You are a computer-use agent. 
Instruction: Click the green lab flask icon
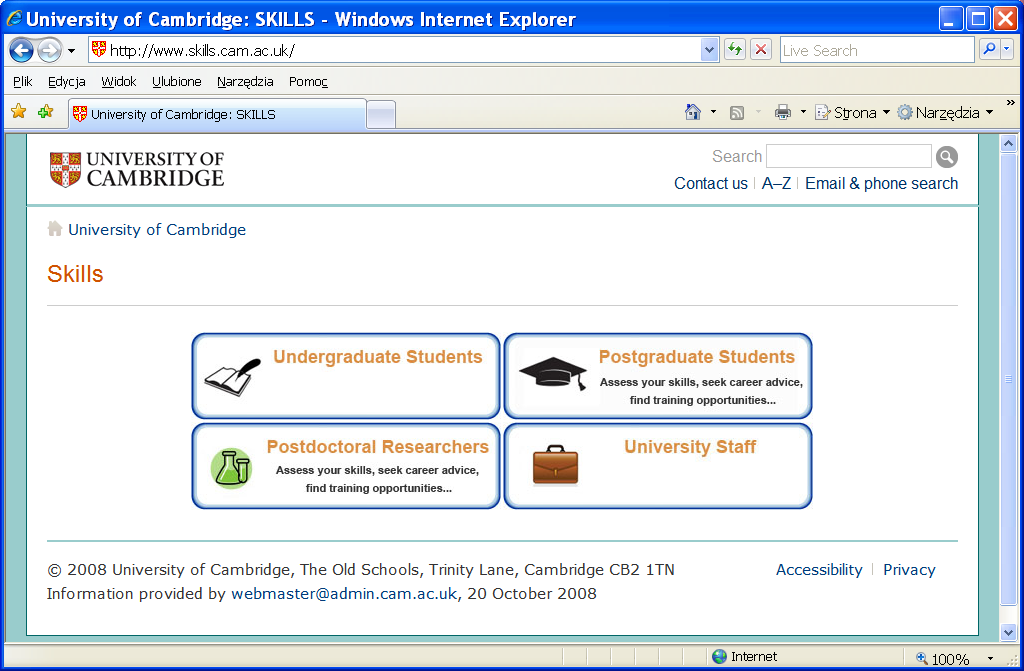[231, 468]
